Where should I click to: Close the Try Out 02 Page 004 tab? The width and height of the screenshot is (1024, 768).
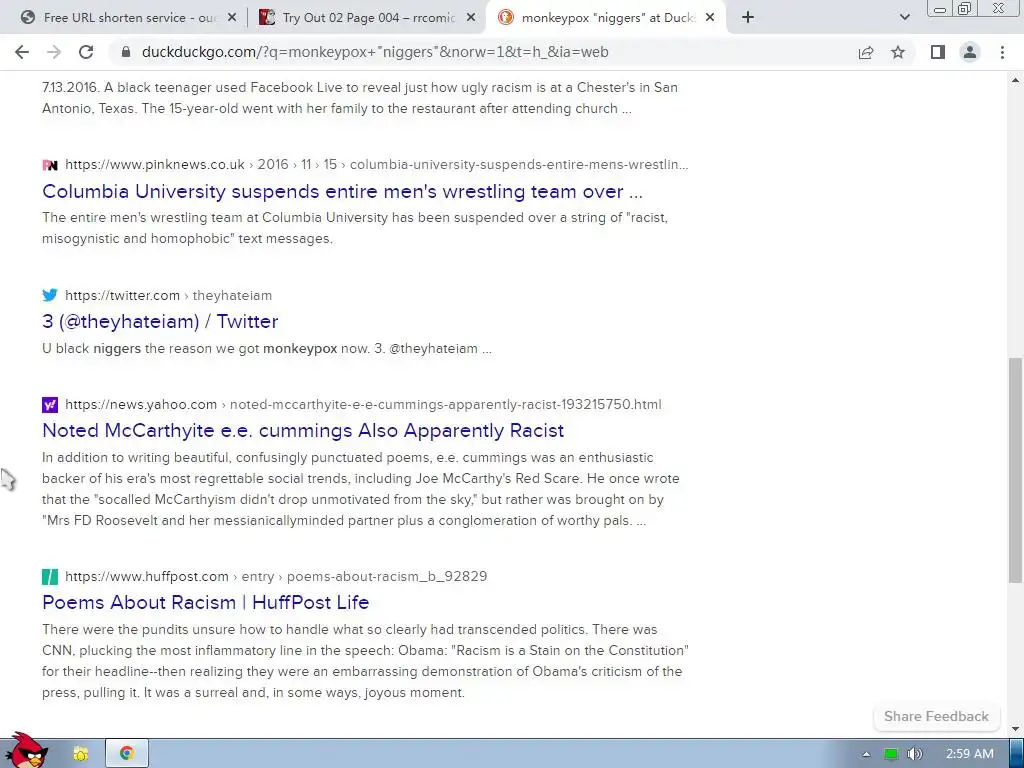pyautogui.click(x=471, y=18)
